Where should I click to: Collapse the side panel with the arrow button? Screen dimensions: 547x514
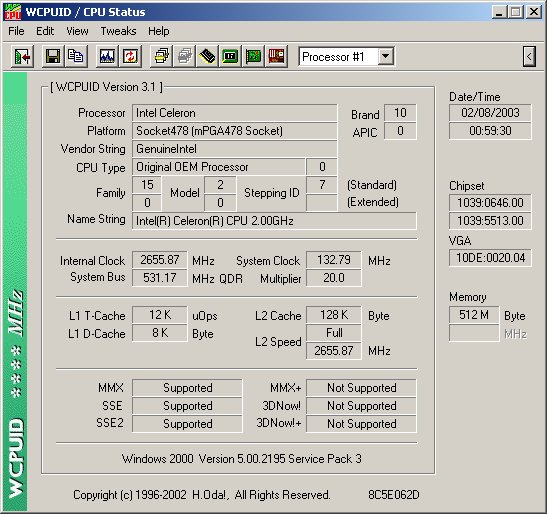(529, 56)
